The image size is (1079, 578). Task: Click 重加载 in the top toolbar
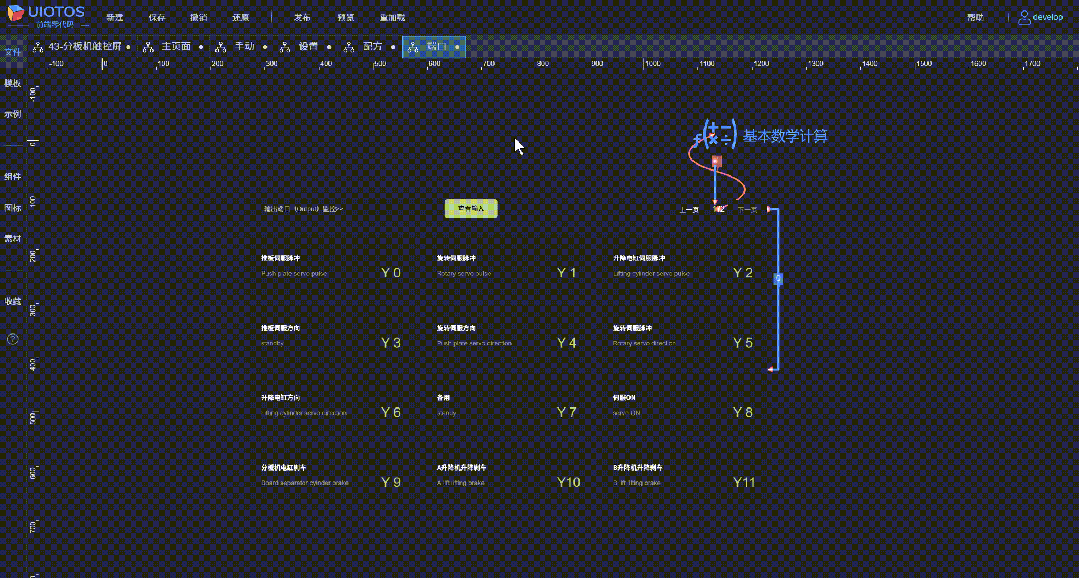[x=392, y=17]
